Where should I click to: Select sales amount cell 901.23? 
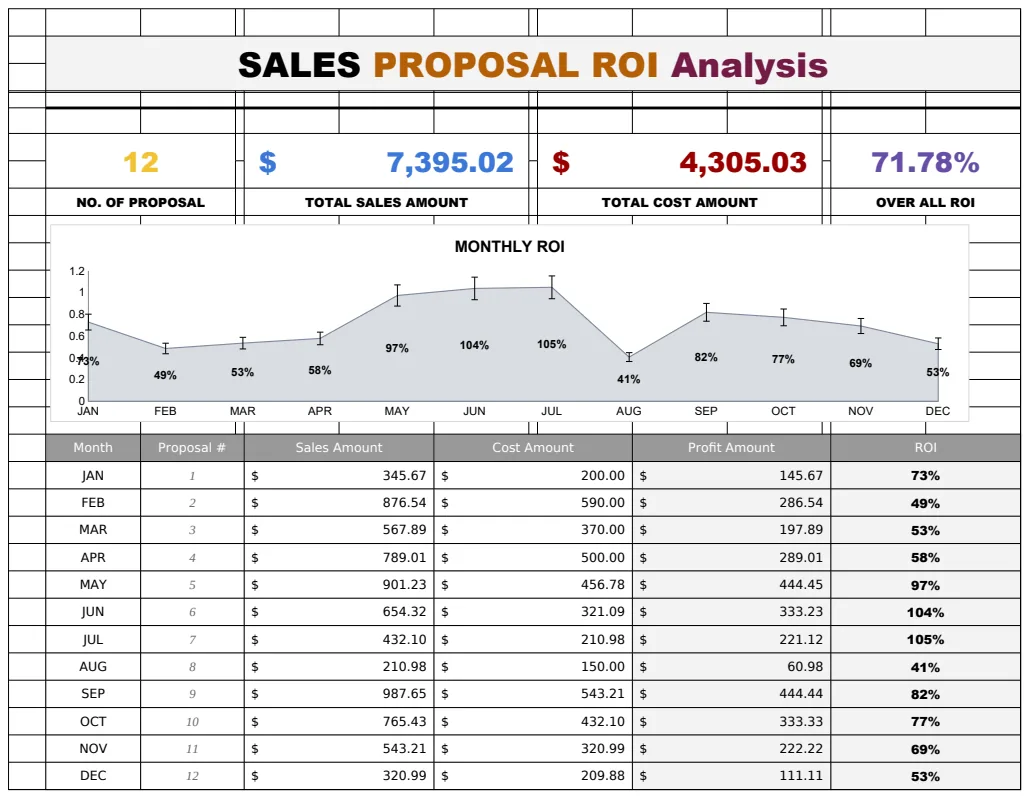[339, 585]
